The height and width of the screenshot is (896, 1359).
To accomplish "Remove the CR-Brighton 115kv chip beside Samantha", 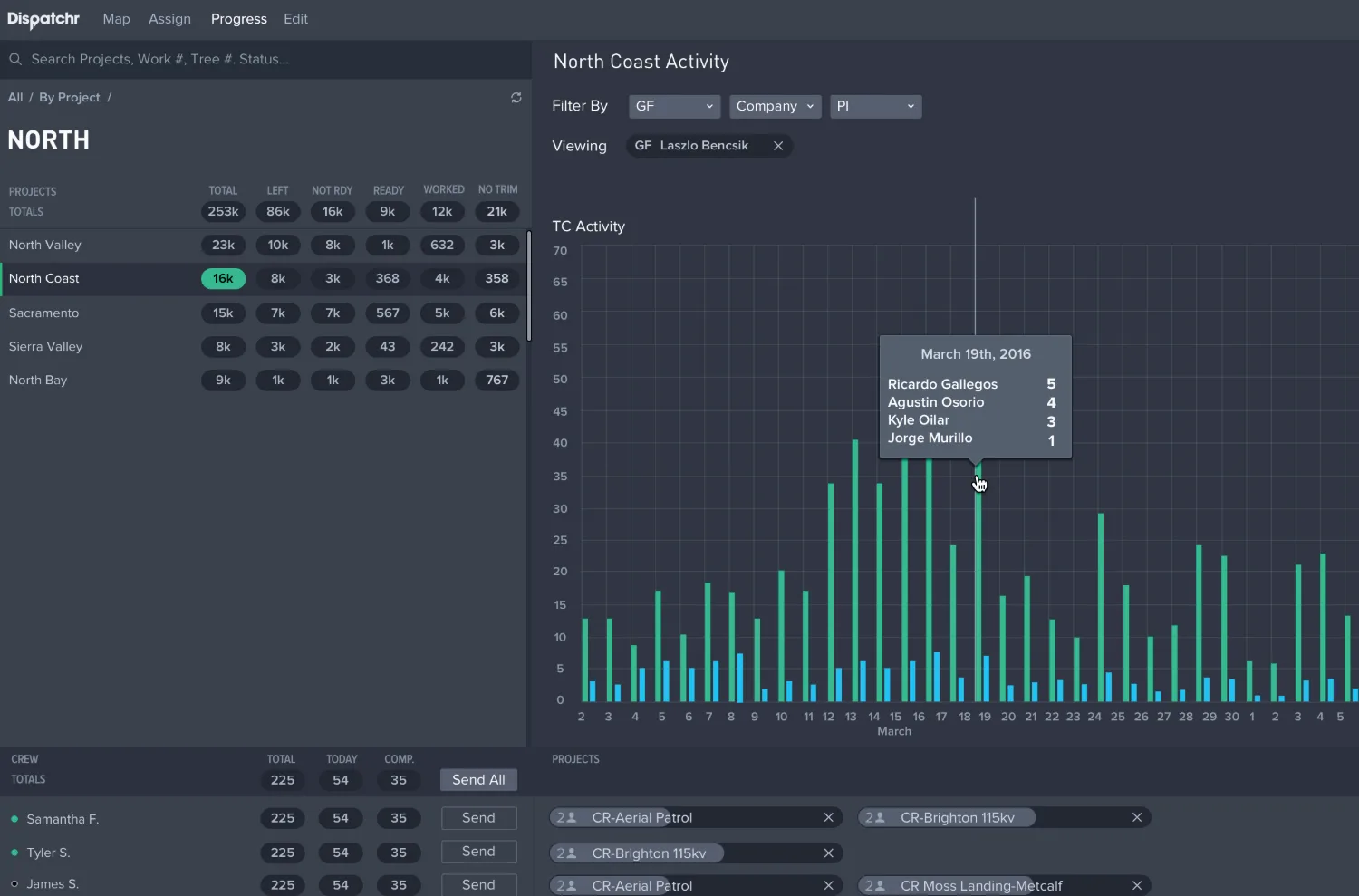I will click(x=1137, y=818).
